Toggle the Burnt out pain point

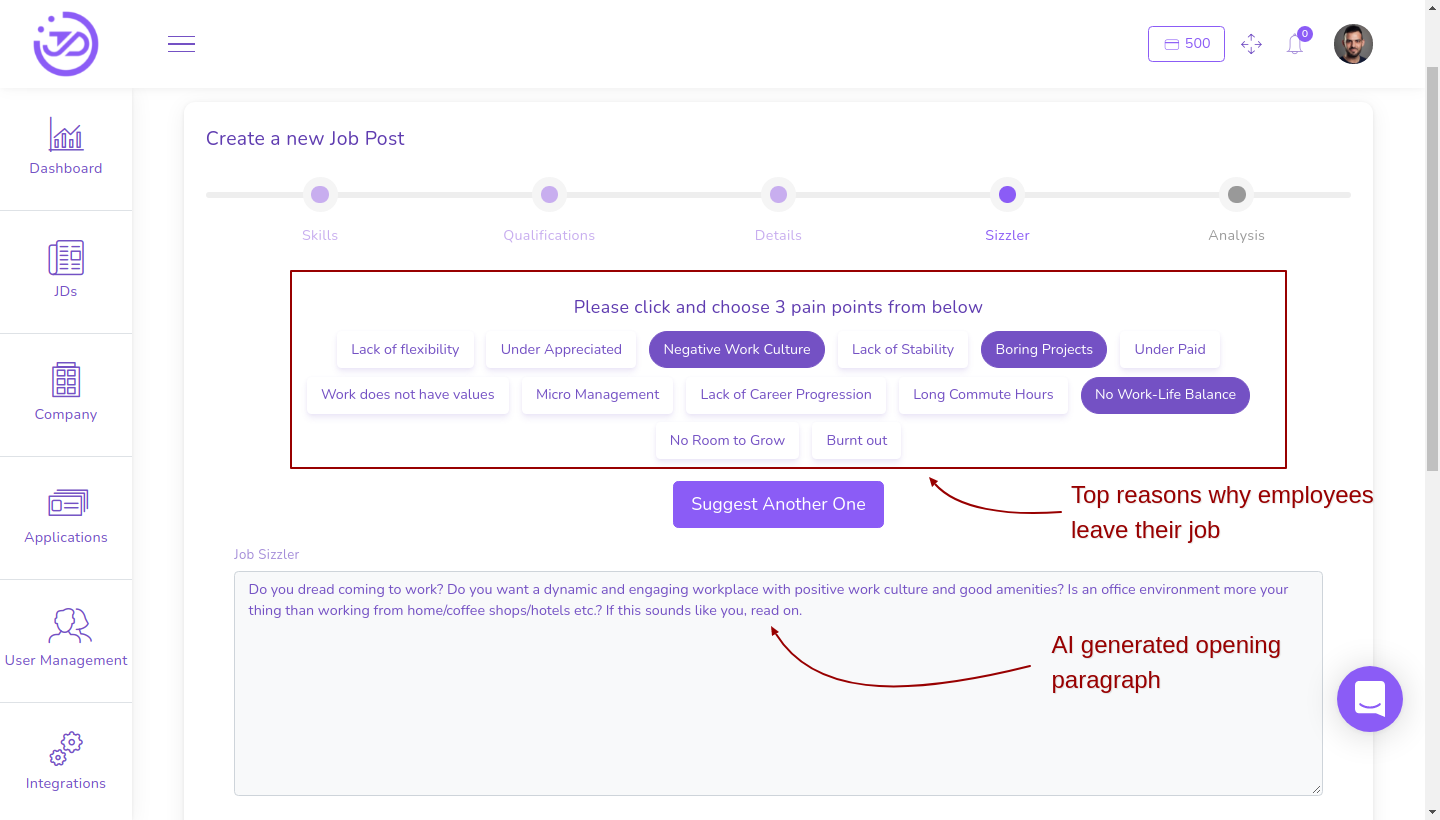856,440
